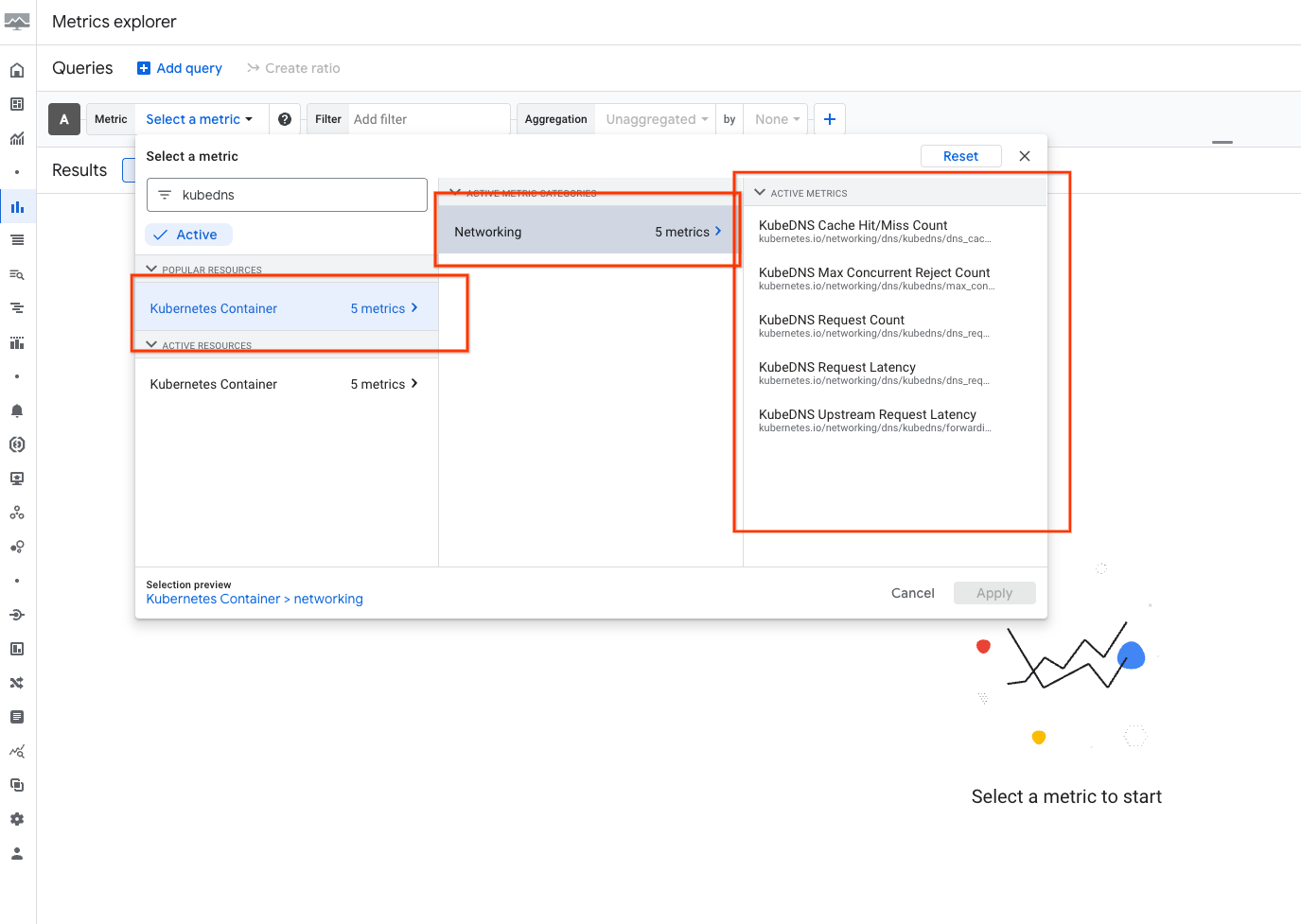Open the column blocks icon above bell
Image resolution: width=1301 pixels, height=924 pixels.
pyautogui.click(x=17, y=342)
